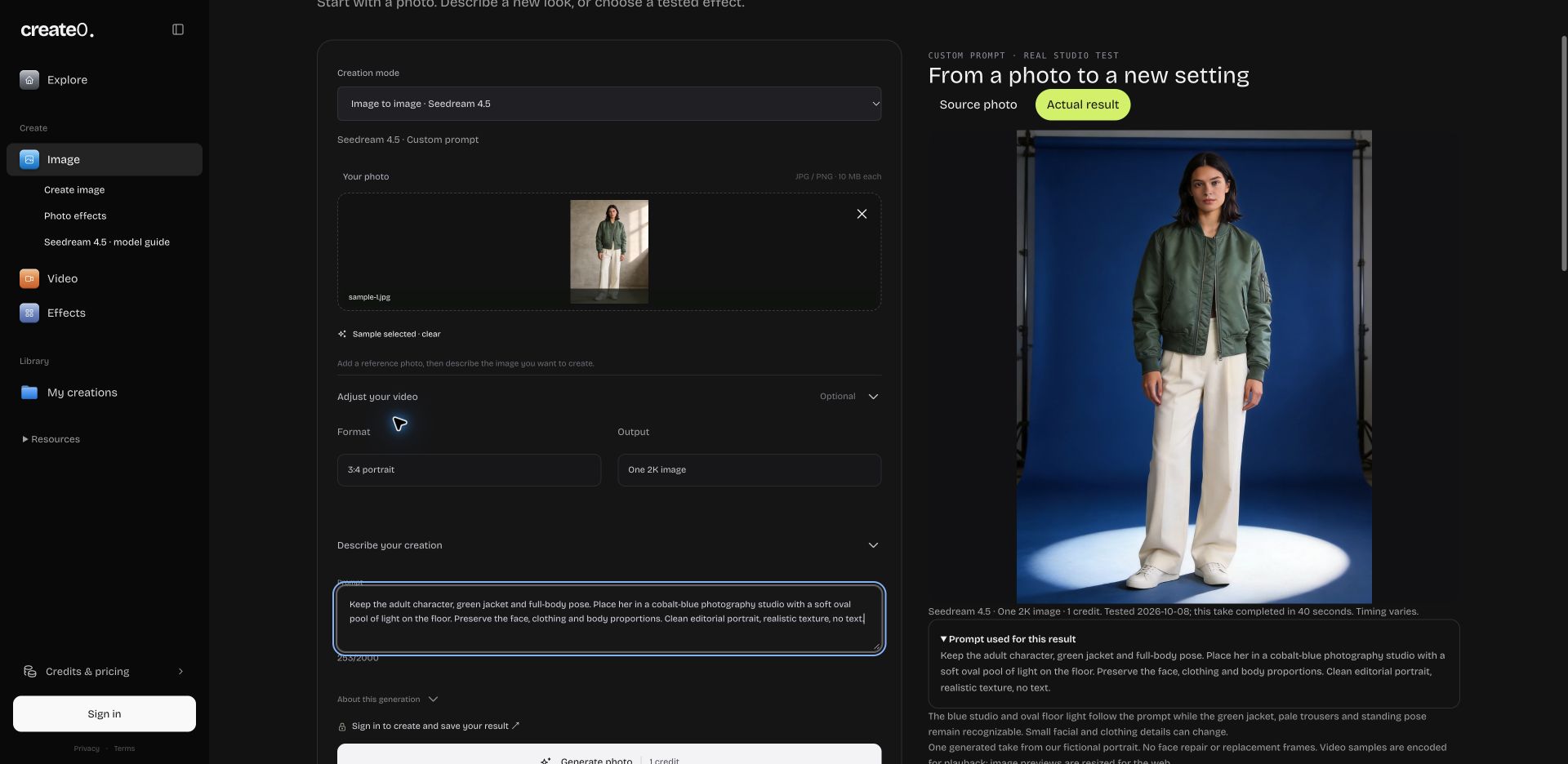Screen dimensions: 1568x764
Task: Click the lock icon near Sign in to create
Action: 342,726
